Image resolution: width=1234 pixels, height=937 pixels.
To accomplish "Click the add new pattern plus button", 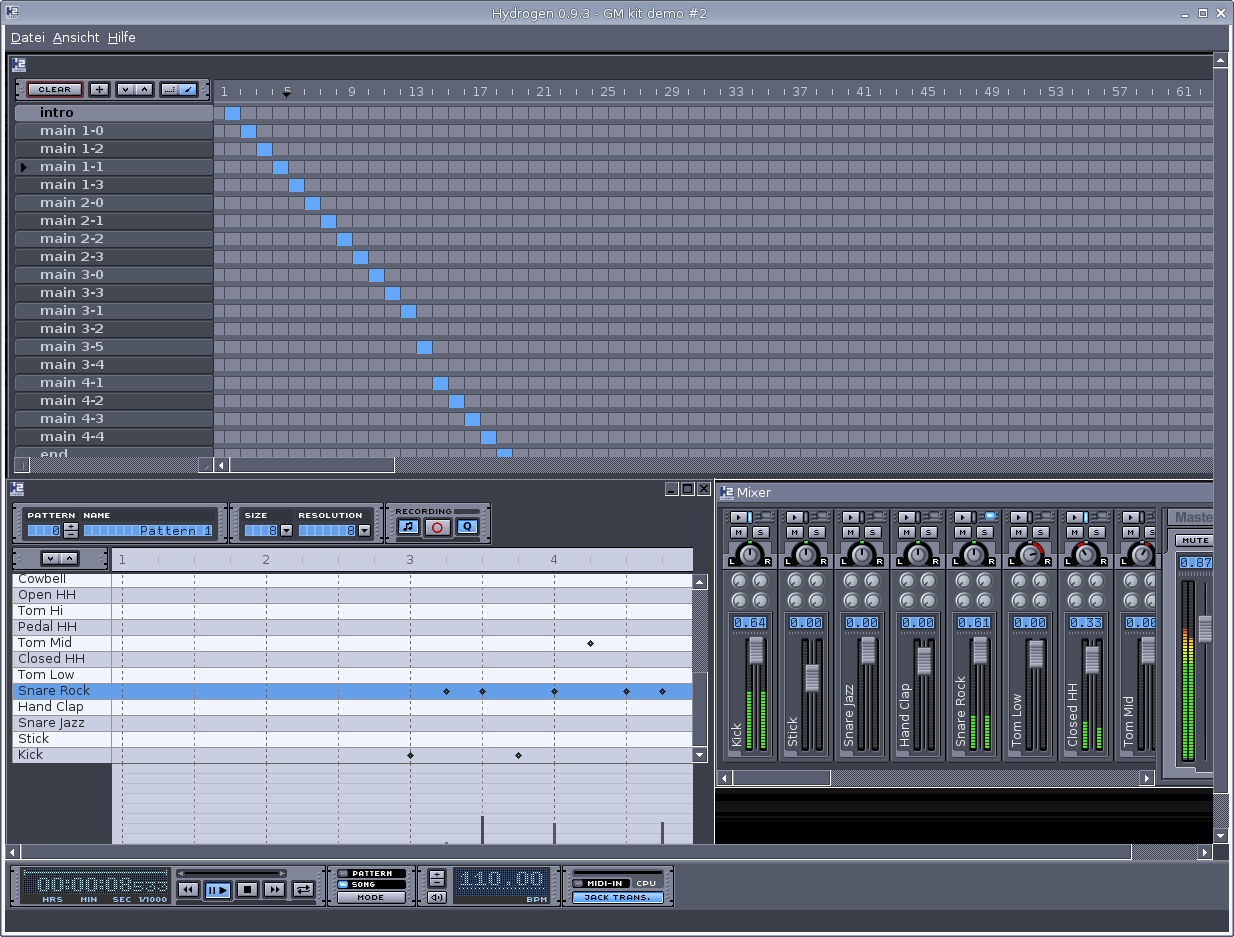I will pyautogui.click(x=100, y=89).
